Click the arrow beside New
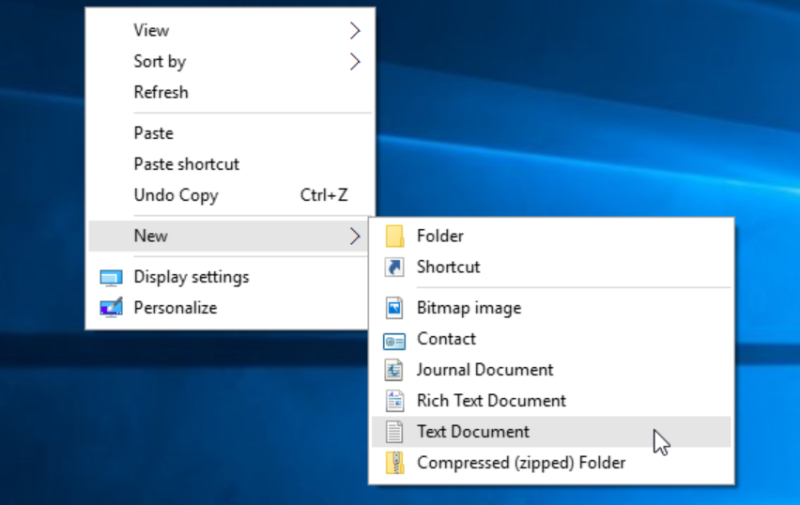The height and width of the screenshot is (505, 800). (x=355, y=237)
